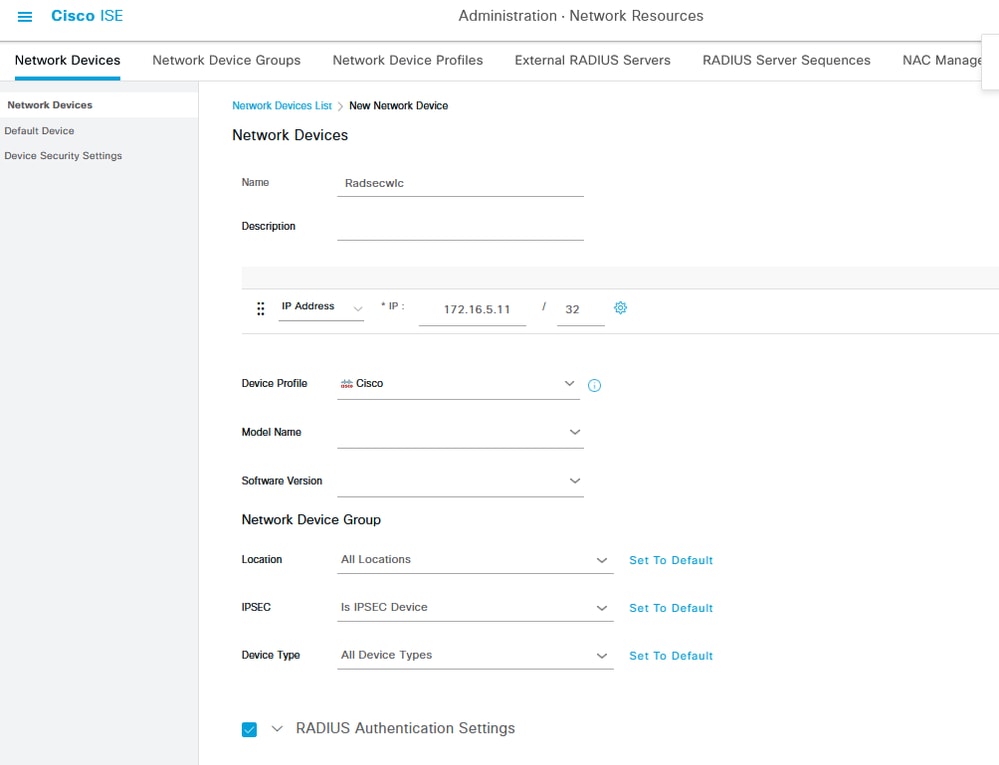Select Network Devices in the sidebar
999x765 pixels.
(x=99, y=105)
